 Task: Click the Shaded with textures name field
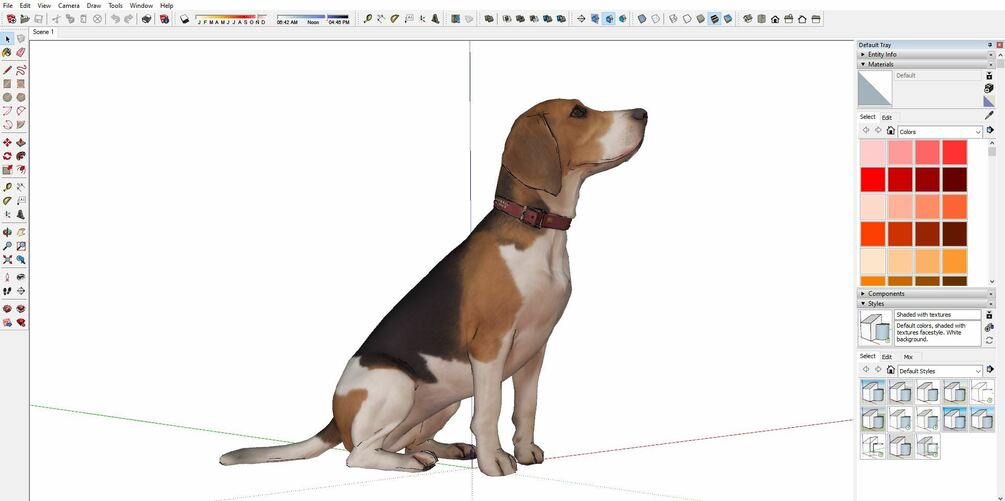(938, 315)
